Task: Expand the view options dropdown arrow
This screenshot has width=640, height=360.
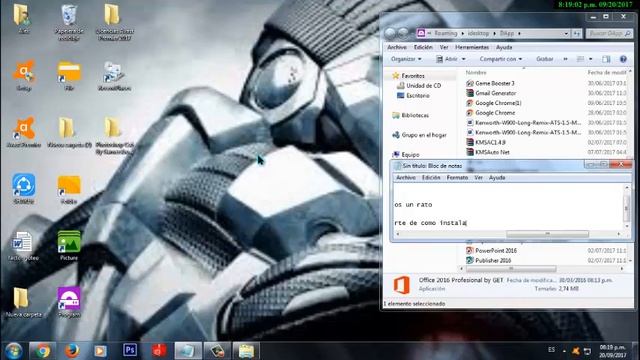Action: 591,59
